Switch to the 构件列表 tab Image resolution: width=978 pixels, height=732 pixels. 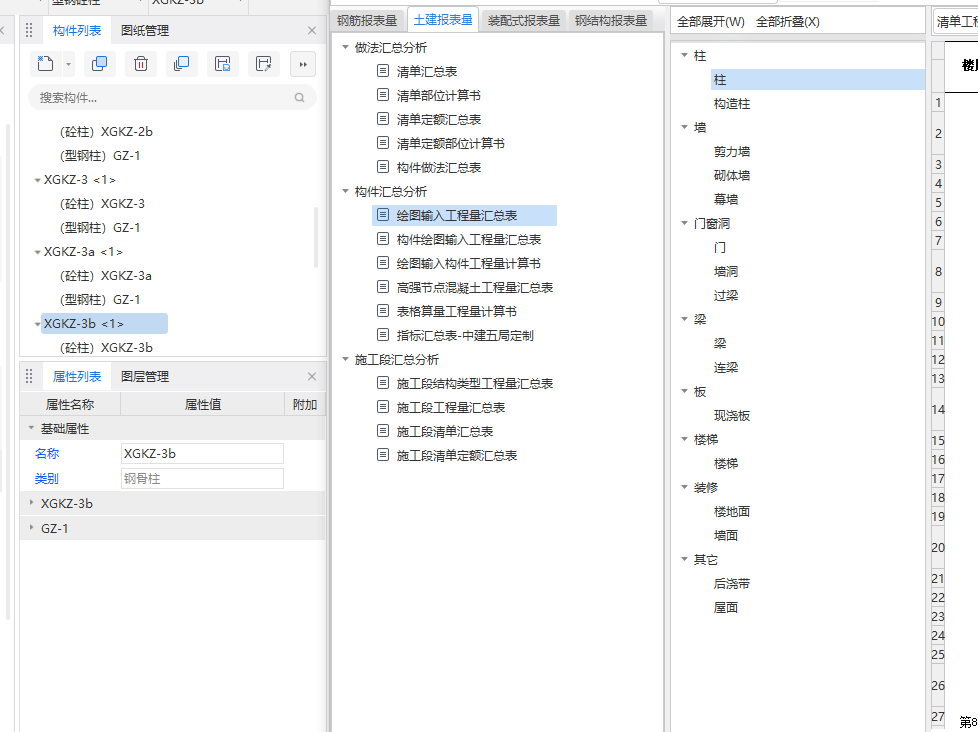pos(77,31)
